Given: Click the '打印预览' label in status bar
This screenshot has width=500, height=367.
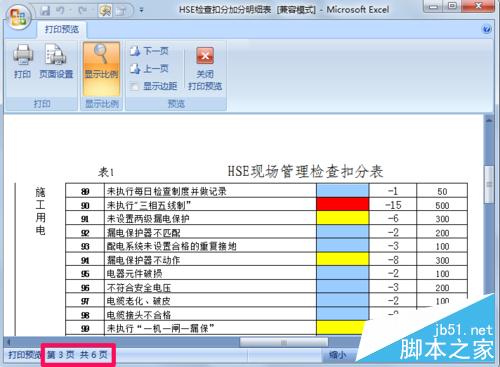Looking at the screenshot, I should point(24,355).
